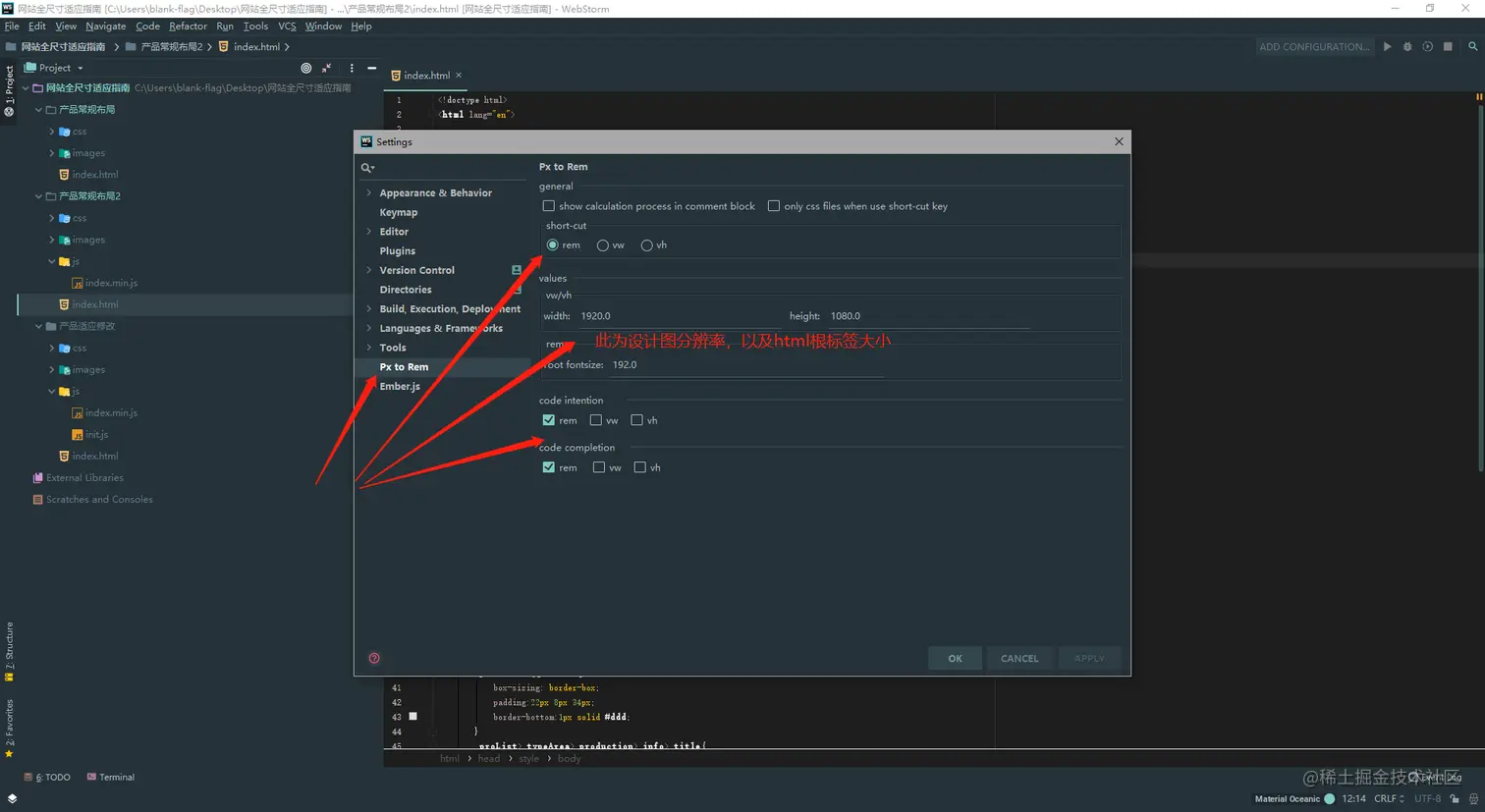Expand the Editor settings group

tap(369, 232)
